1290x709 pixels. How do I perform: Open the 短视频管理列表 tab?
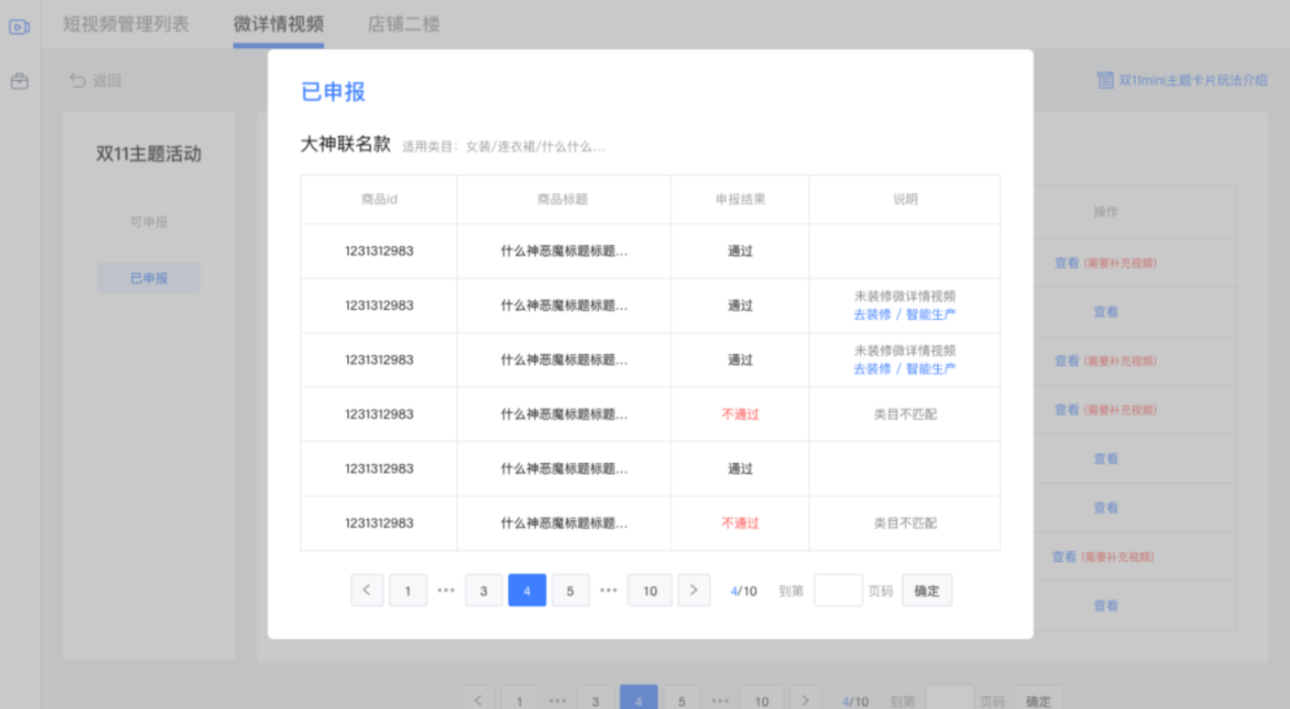click(126, 24)
